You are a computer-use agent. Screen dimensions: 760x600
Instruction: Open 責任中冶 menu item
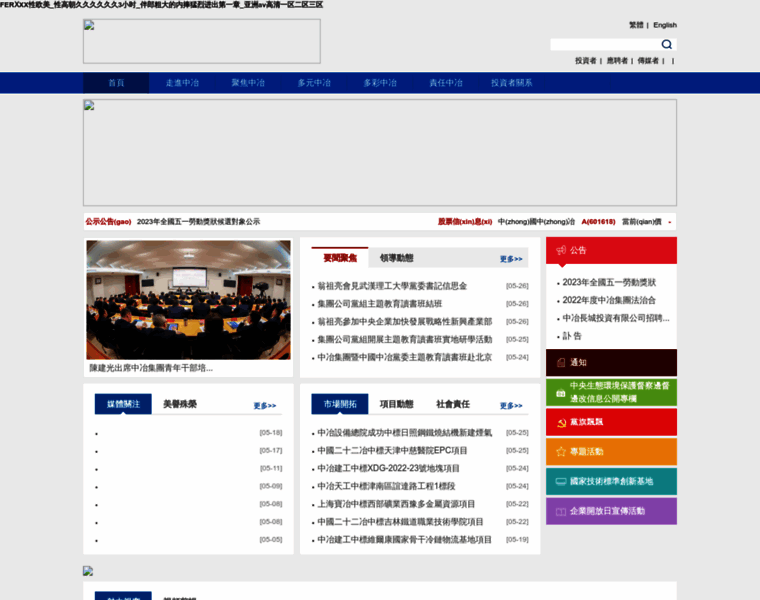point(446,83)
